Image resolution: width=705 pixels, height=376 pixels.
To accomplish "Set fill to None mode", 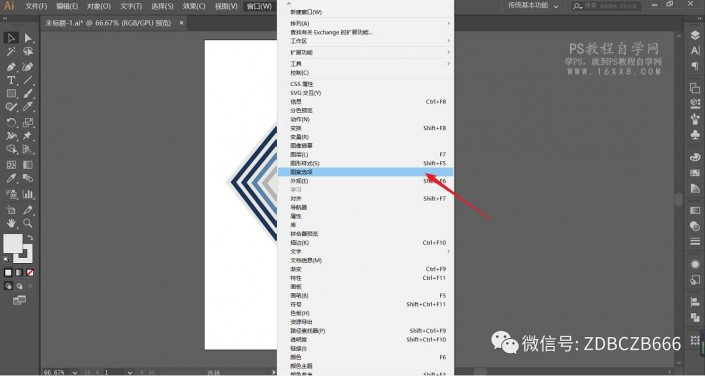I will click(x=30, y=273).
